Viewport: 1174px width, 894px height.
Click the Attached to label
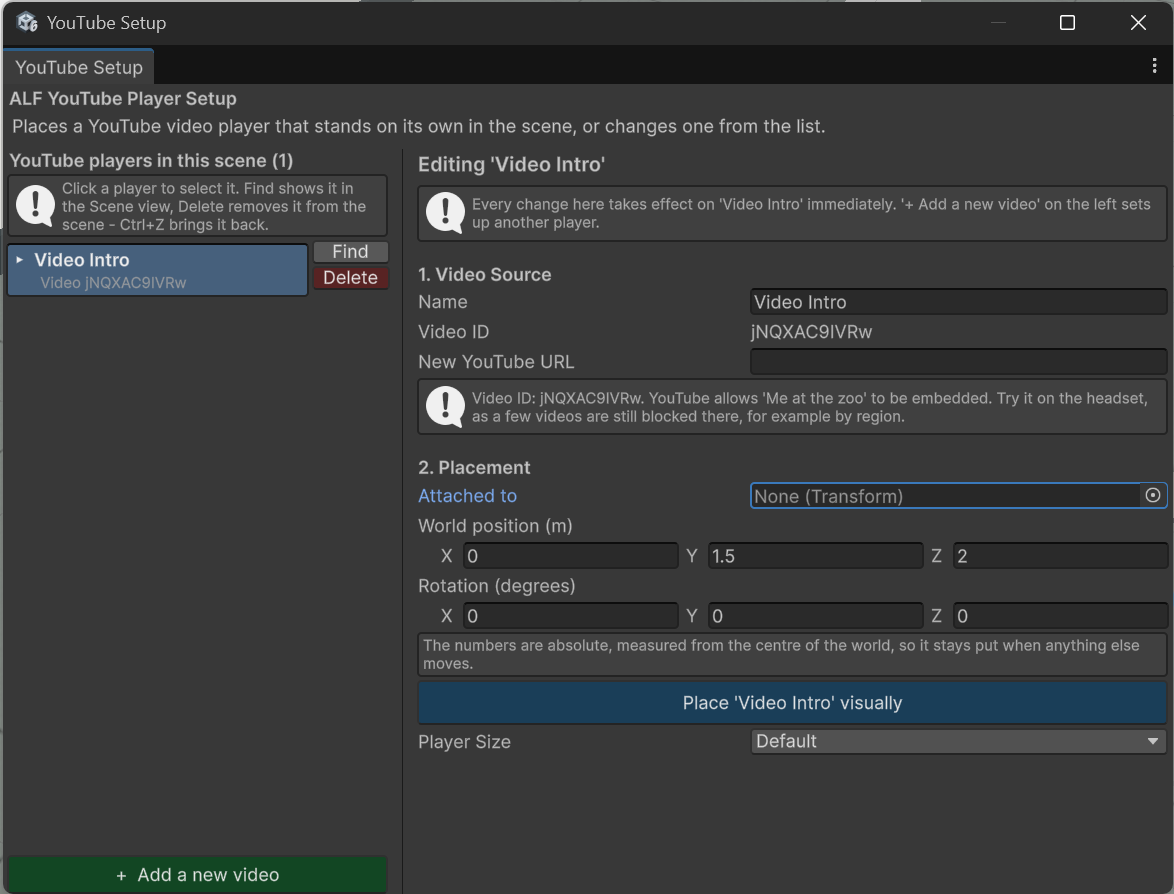click(467, 496)
